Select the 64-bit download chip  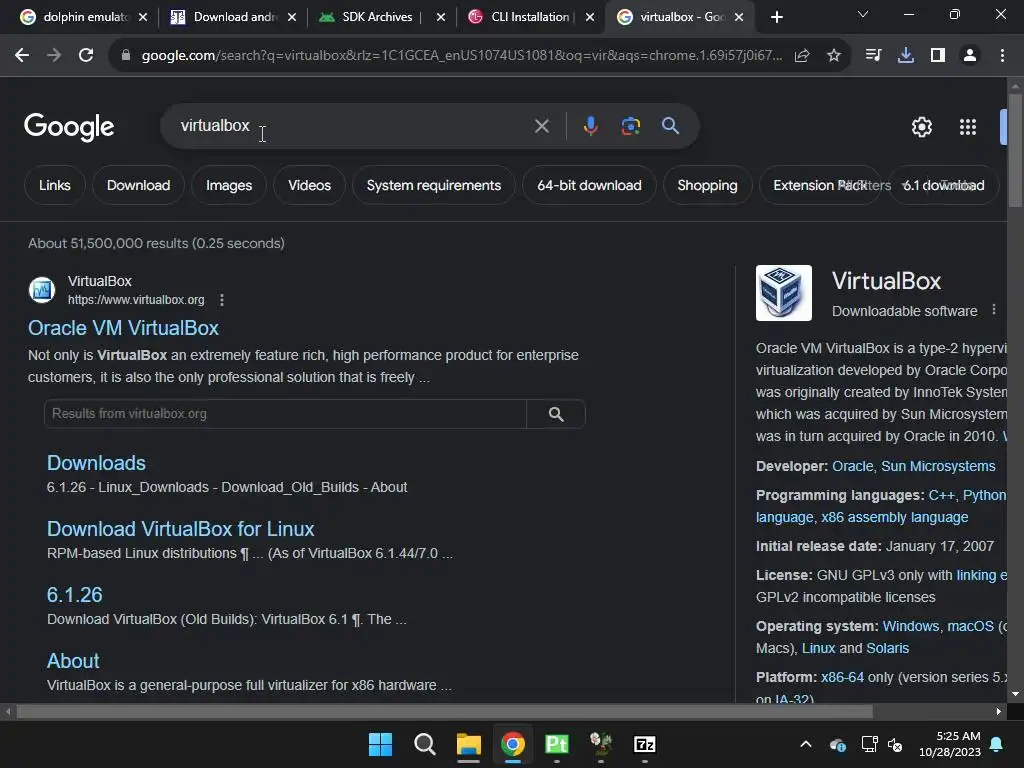pyautogui.click(x=589, y=185)
